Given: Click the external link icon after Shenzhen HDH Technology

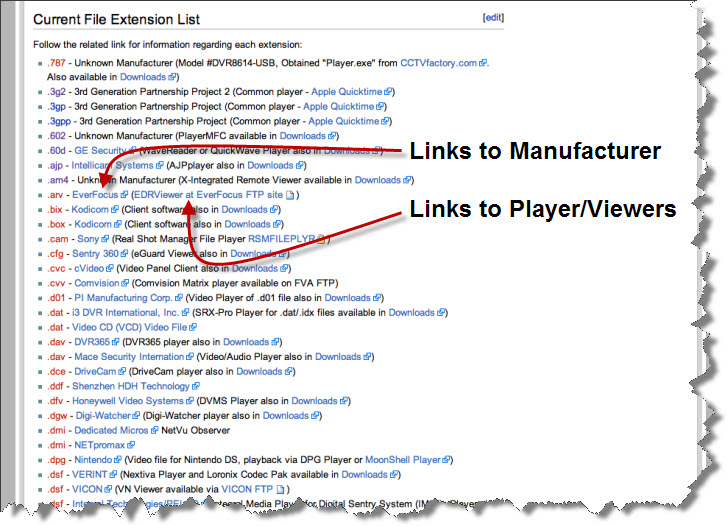Looking at the screenshot, I should click(196, 386).
